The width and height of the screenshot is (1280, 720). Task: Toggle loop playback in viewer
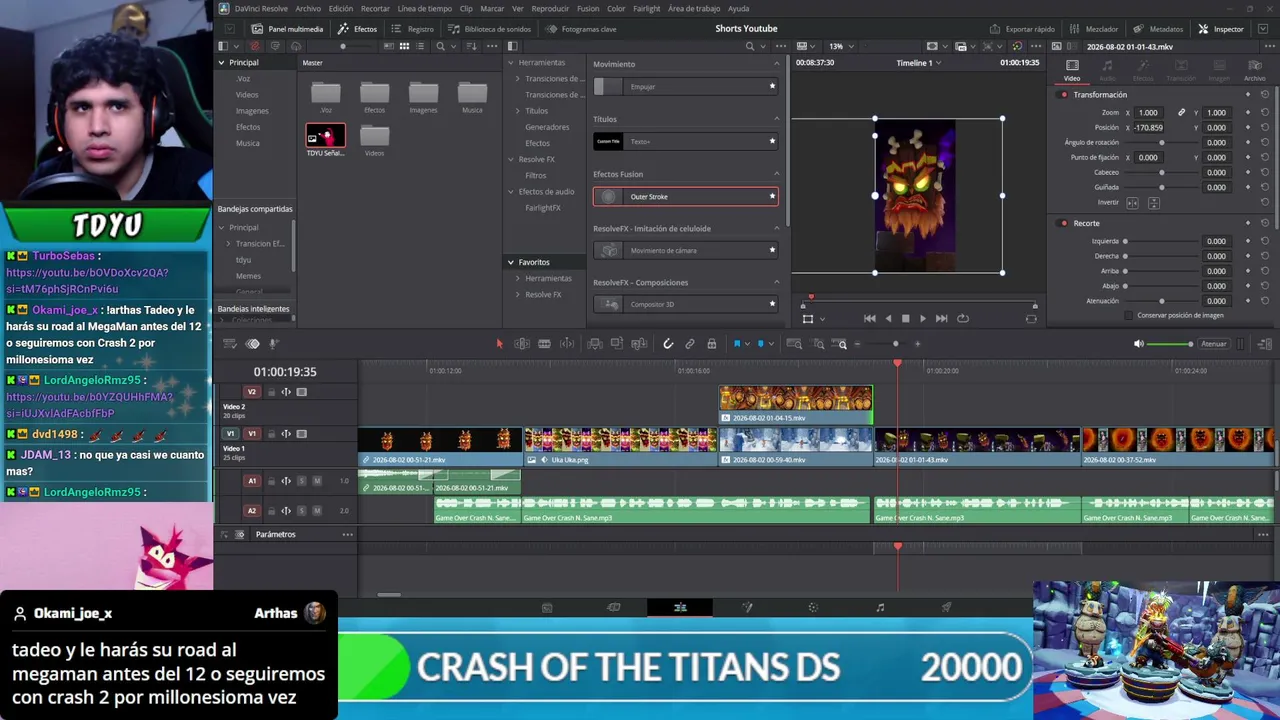(x=963, y=318)
